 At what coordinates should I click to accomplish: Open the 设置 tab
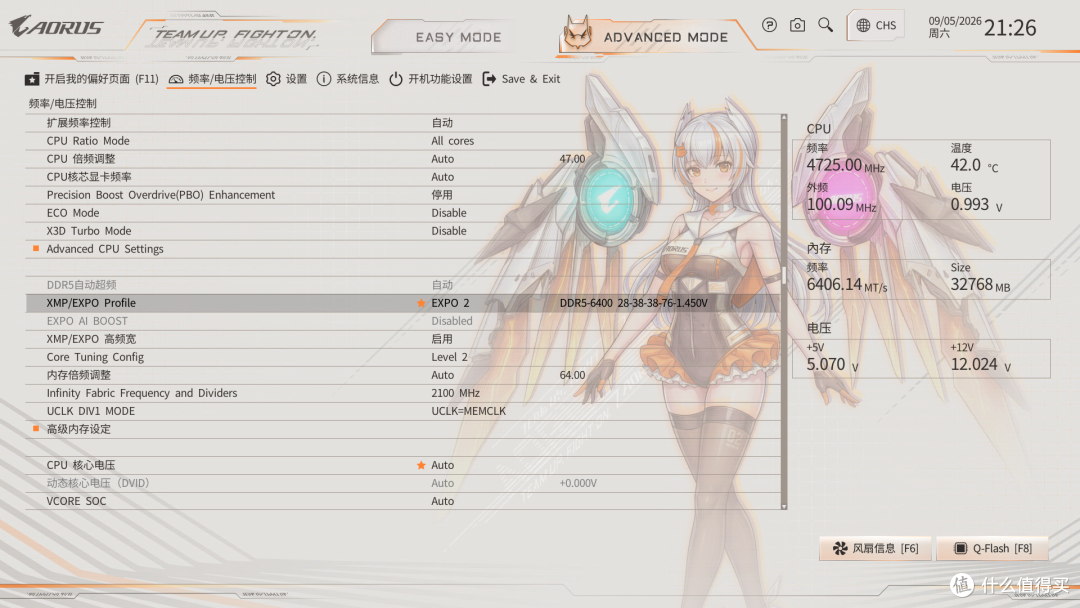click(287, 79)
